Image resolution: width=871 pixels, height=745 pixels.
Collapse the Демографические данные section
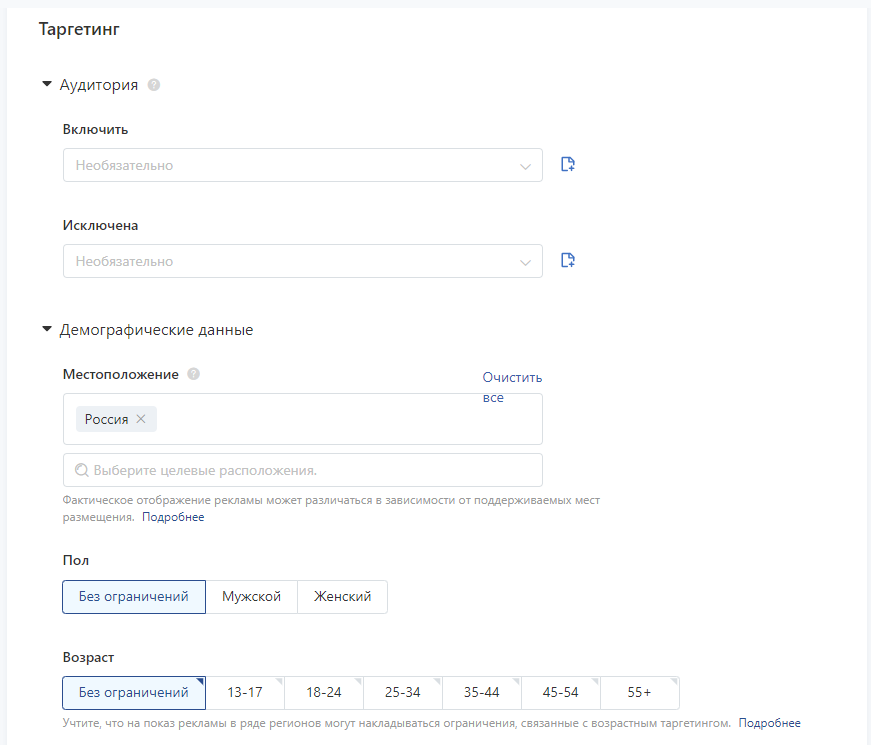[46, 329]
